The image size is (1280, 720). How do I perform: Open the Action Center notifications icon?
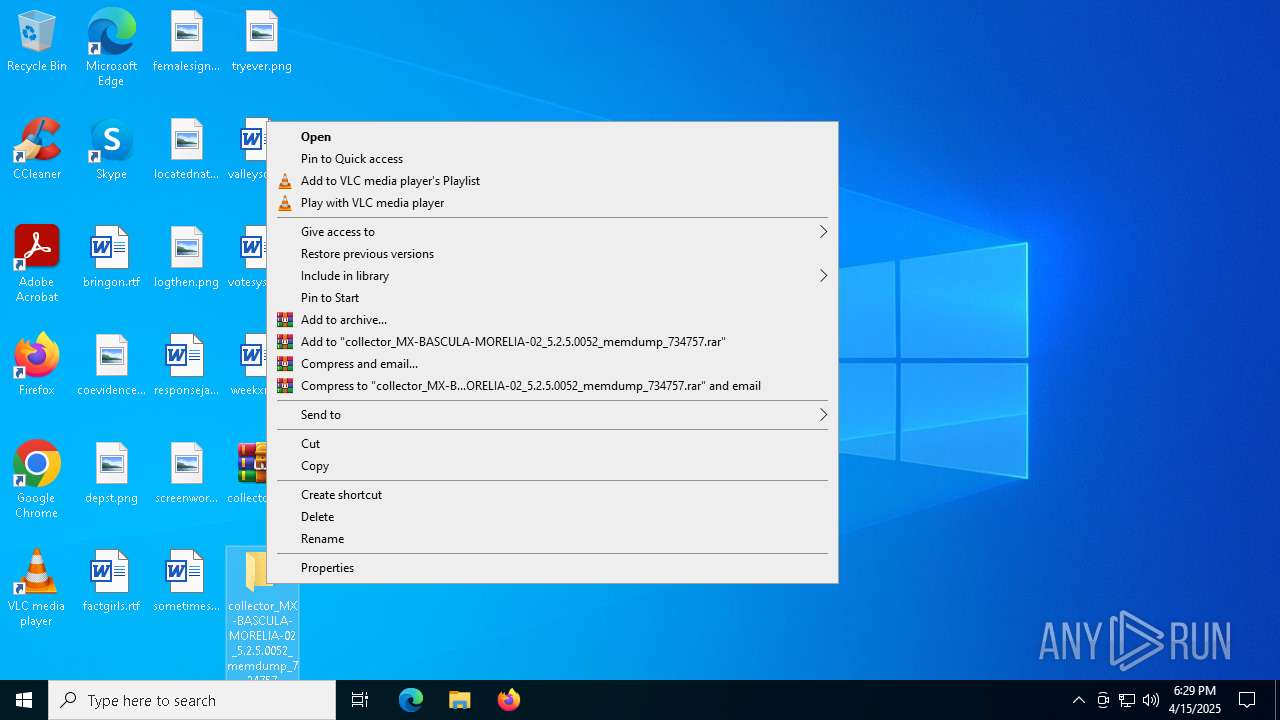[1247, 700]
